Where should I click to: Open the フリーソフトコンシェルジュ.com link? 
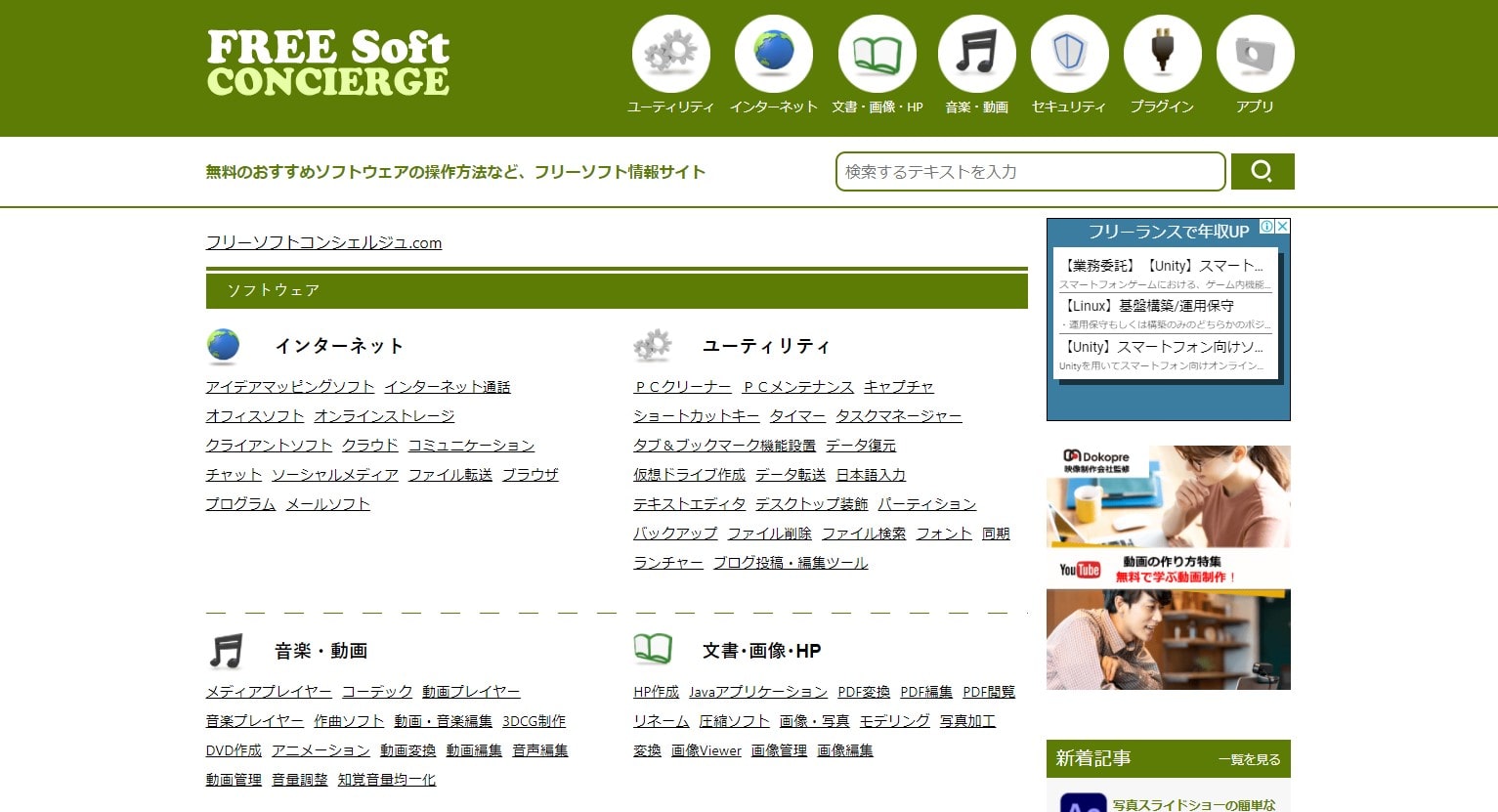point(324,242)
